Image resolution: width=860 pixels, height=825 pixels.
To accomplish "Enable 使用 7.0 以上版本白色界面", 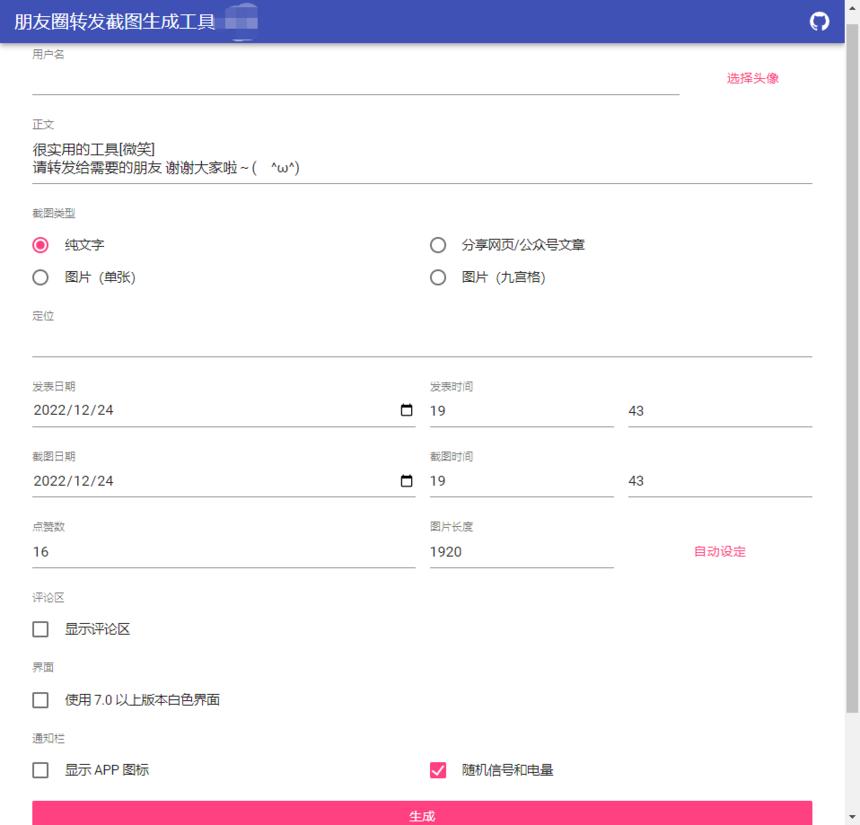I will [x=40, y=700].
